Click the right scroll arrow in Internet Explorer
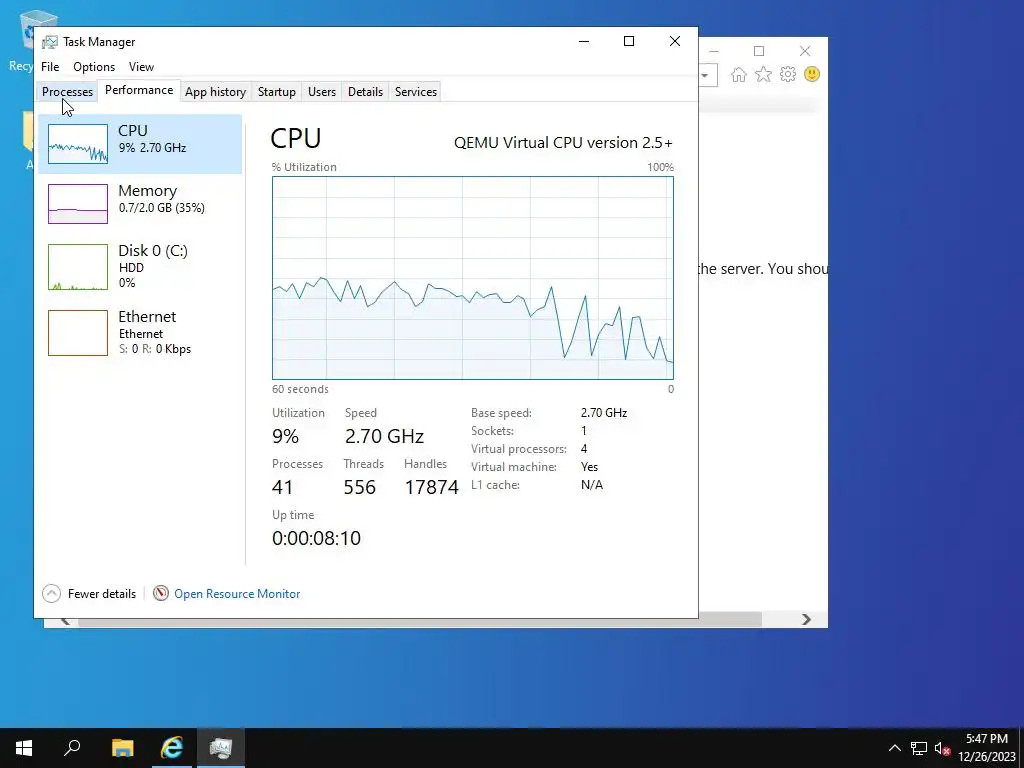The width and height of the screenshot is (1024, 768). pyautogui.click(x=807, y=619)
